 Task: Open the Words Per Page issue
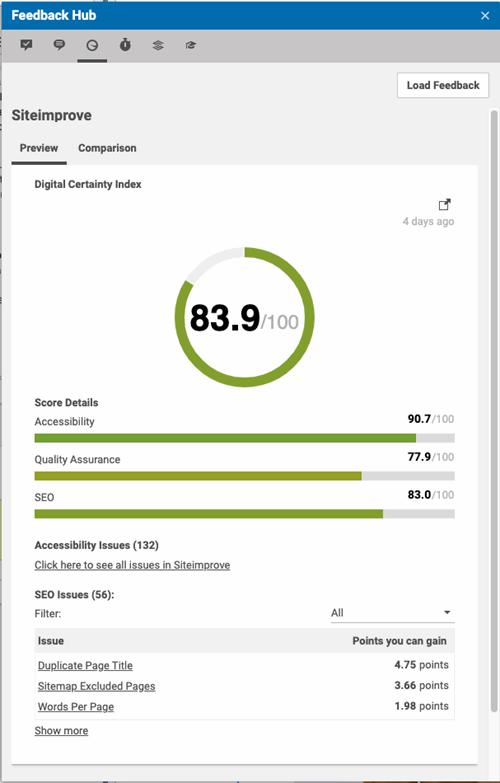tap(76, 707)
